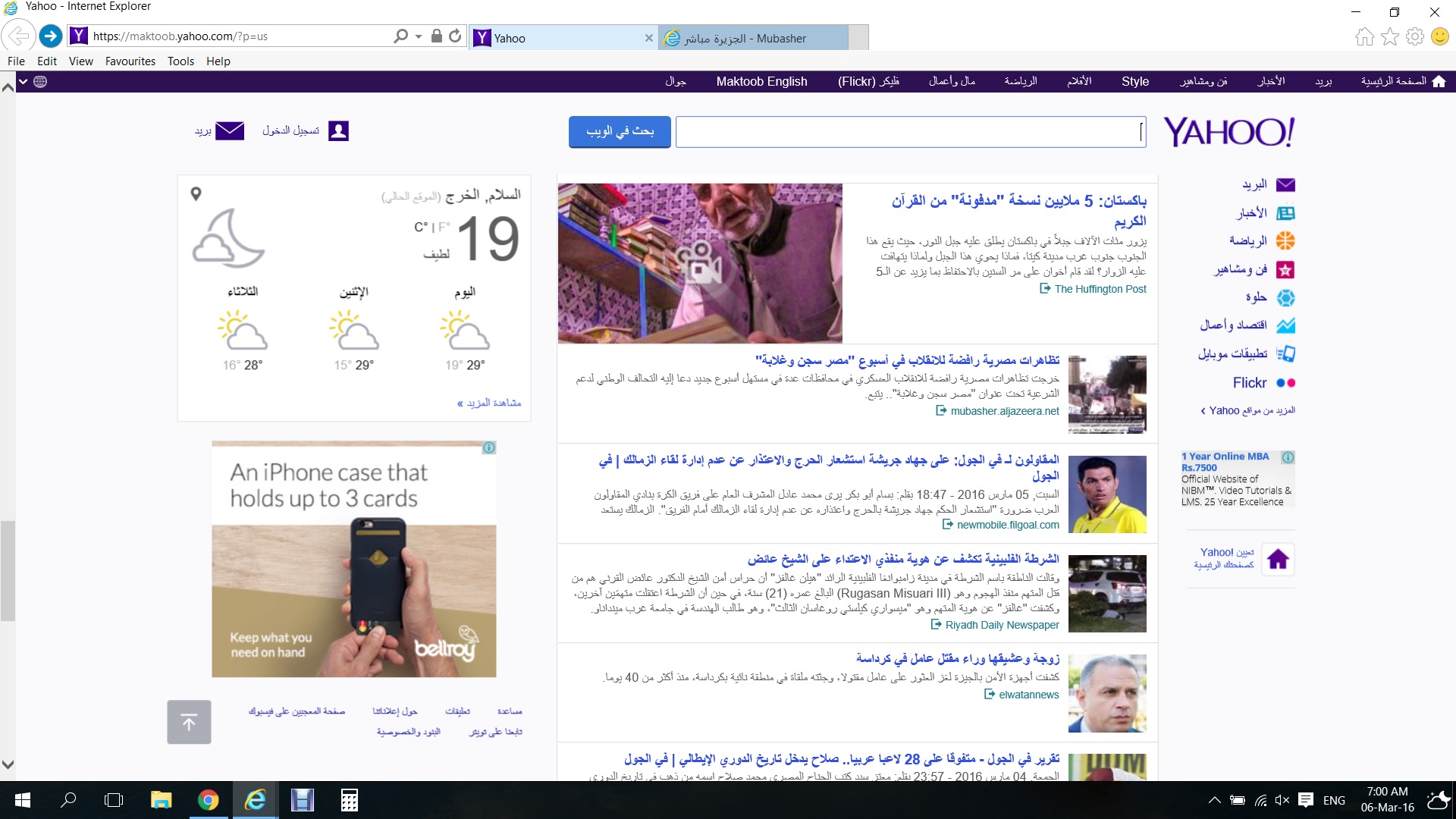Image resolution: width=1456 pixels, height=819 pixels.
Task: Click the sign-in user profile icon
Action: coord(338,131)
